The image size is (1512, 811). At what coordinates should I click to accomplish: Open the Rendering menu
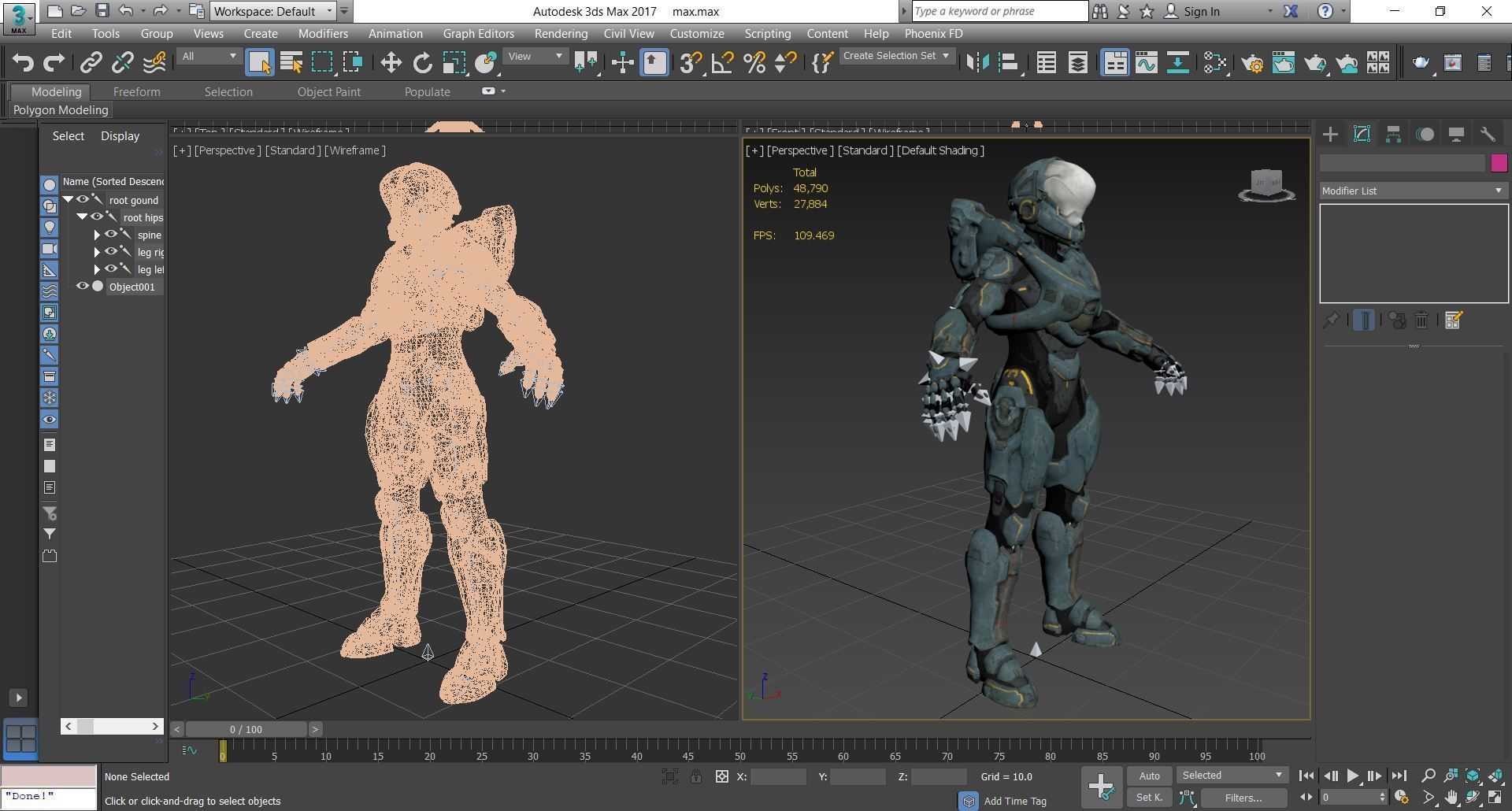[561, 34]
